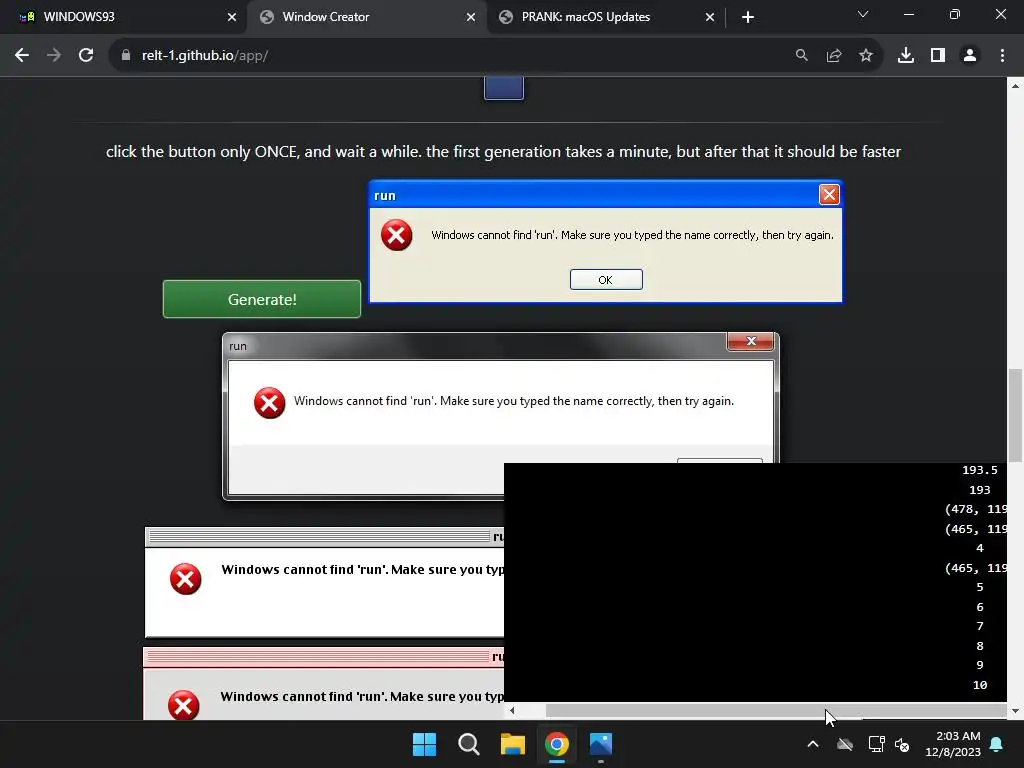Click the value 193.5 in black panel
Image resolution: width=1024 pixels, height=768 pixels.
tap(980, 470)
